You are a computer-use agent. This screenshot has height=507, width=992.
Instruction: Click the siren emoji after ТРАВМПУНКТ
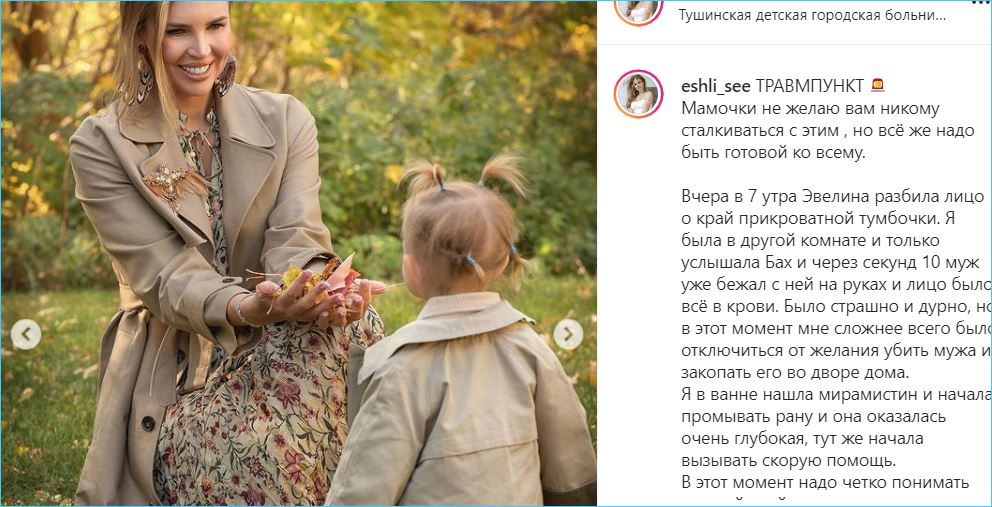pyautogui.click(x=877, y=85)
